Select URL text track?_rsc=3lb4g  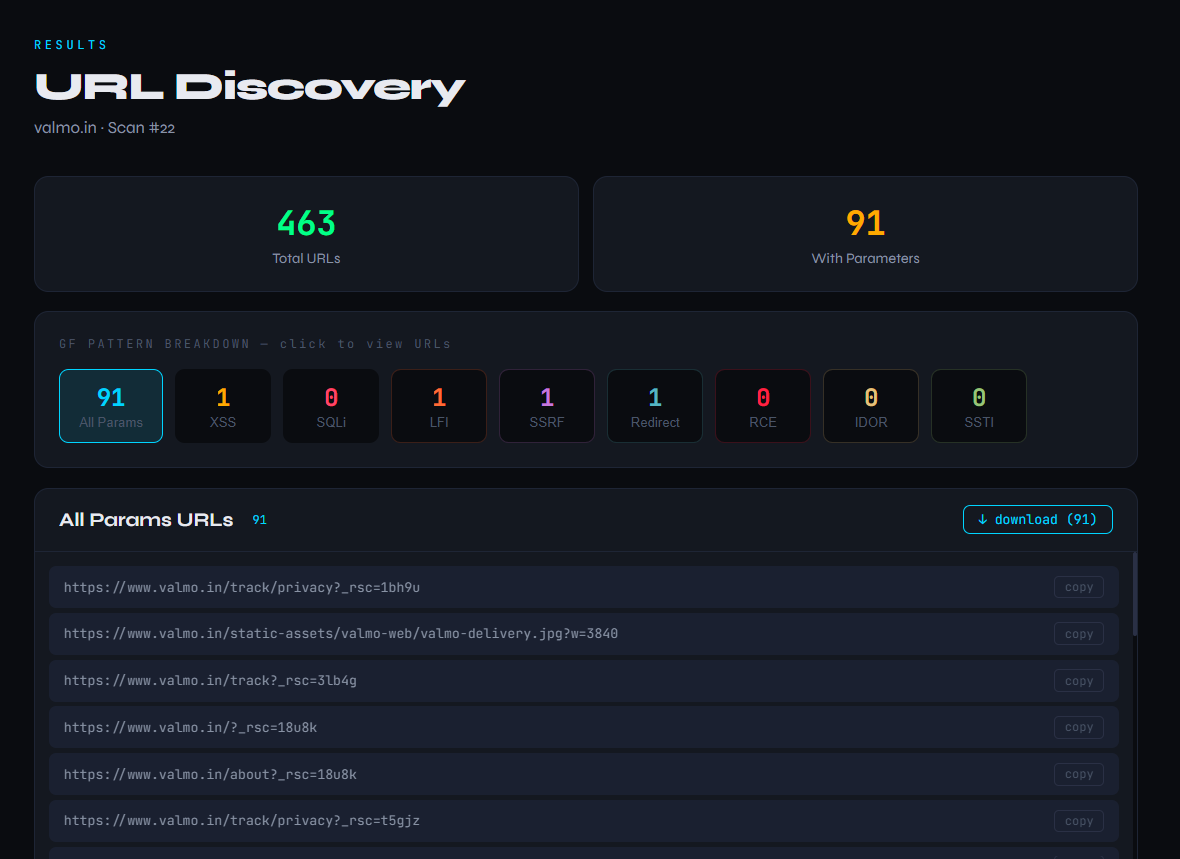[210, 681]
